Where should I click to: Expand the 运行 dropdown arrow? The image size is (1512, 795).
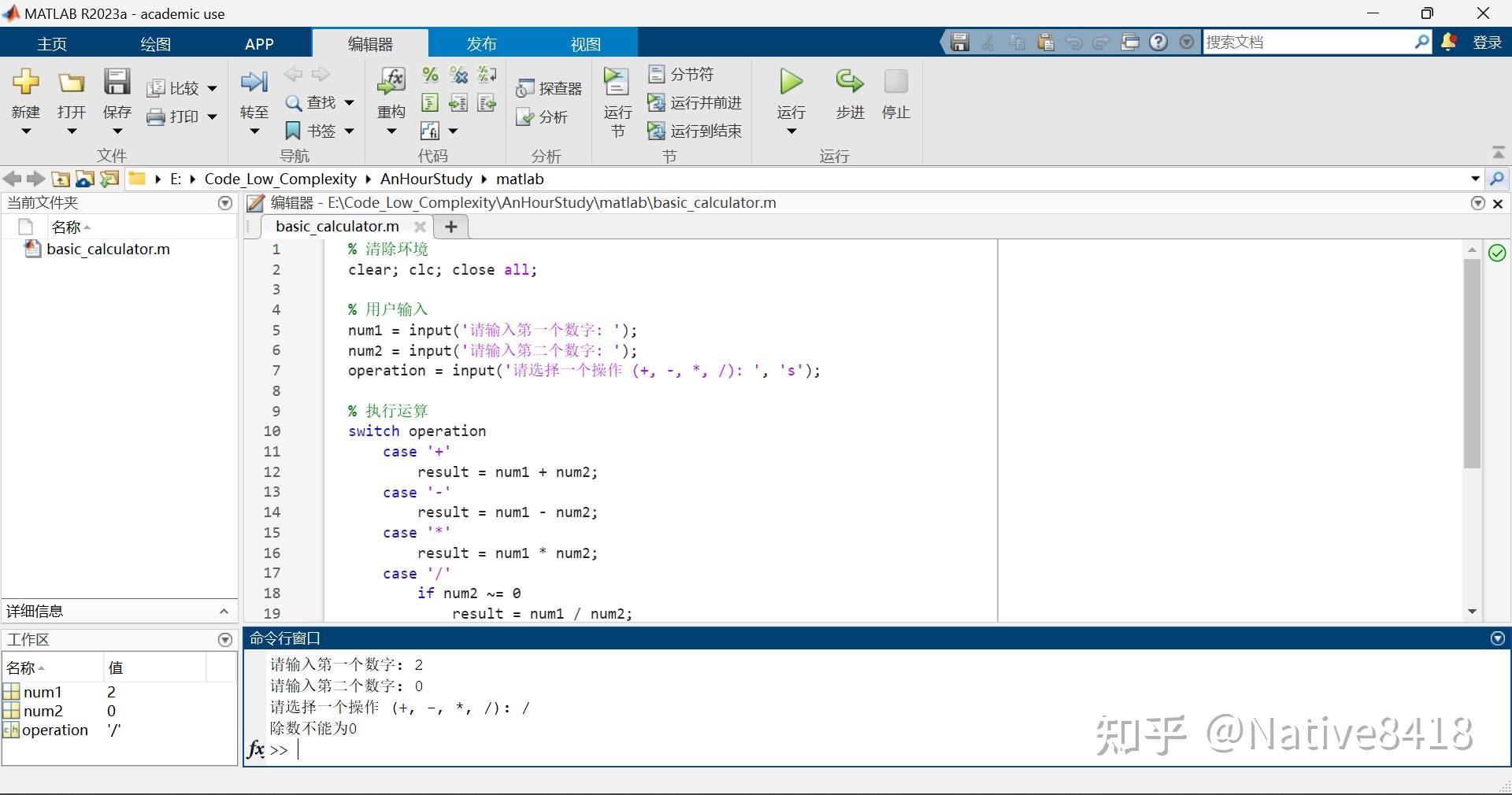click(791, 131)
